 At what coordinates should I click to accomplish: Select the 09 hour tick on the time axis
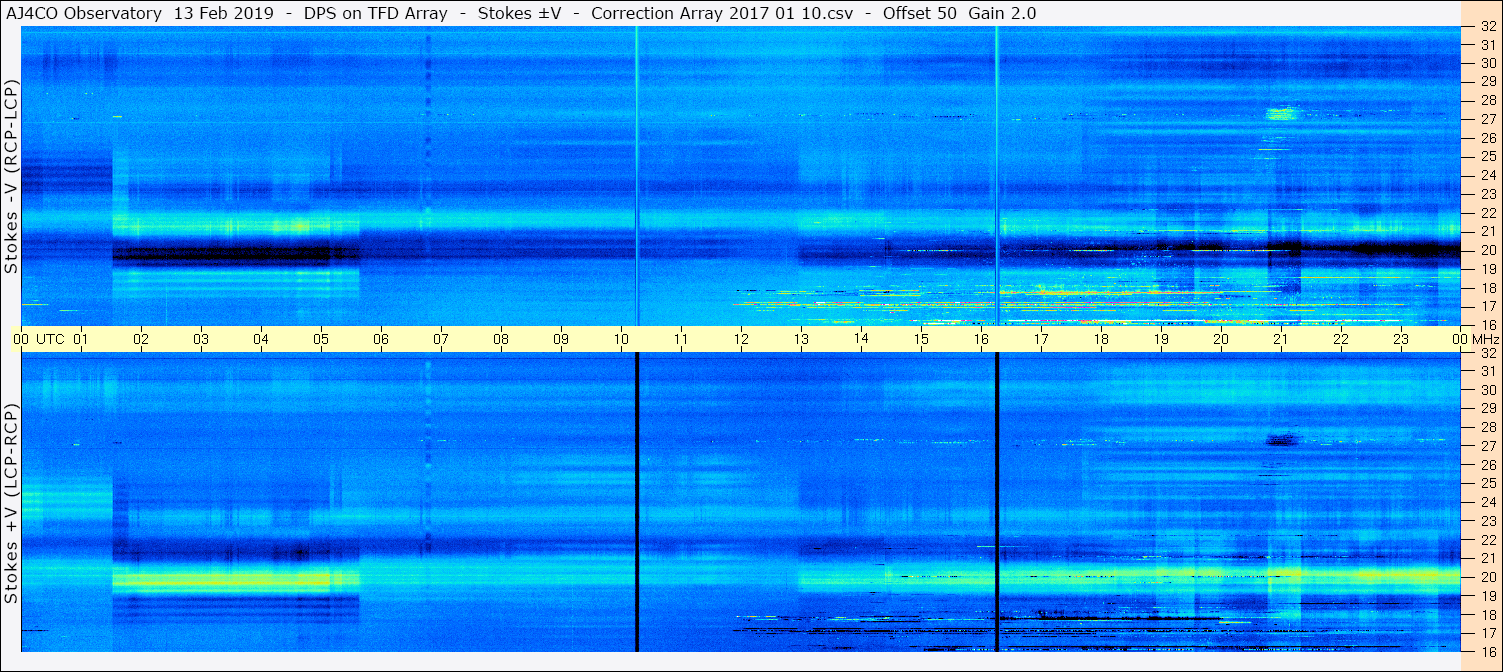(561, 339)
